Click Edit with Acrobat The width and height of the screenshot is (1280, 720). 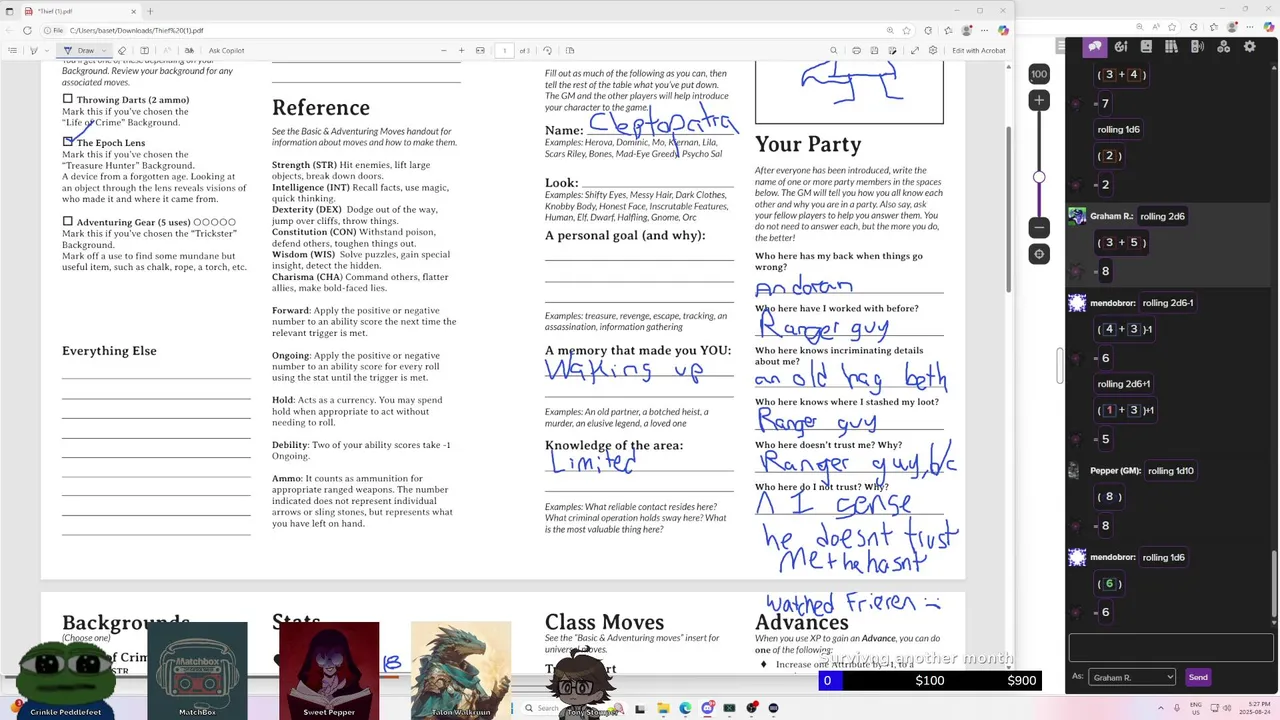[979, 50]
